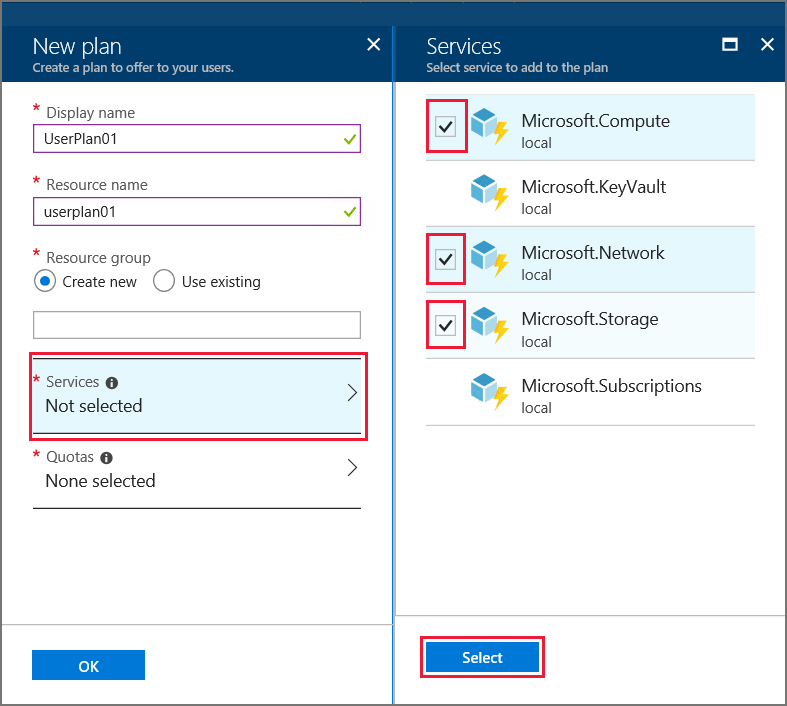Click the Microsoft.Subscriptions service icon
The image size is (787, 706).
click(x=490, y=391)
